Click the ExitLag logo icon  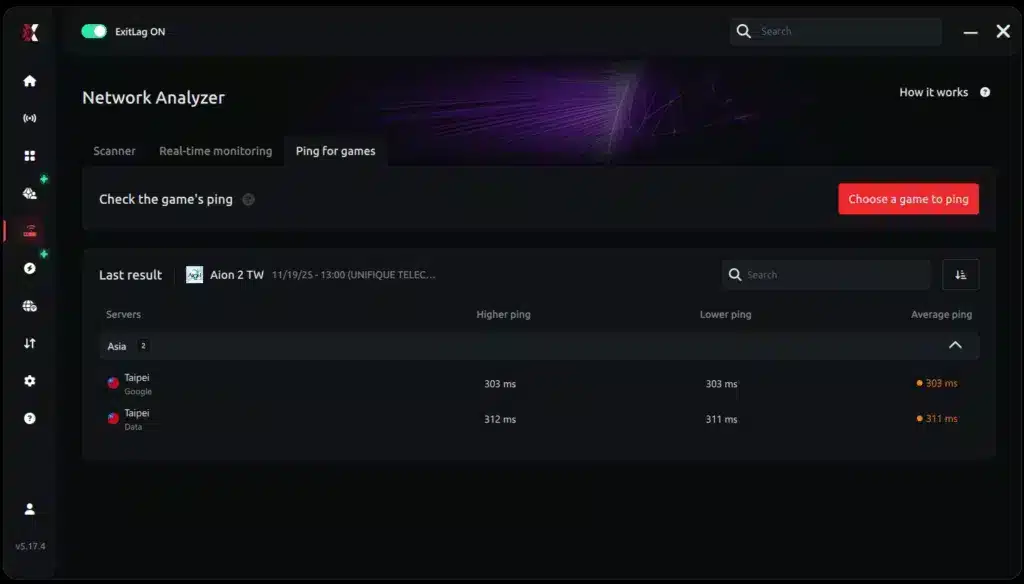[30, 32]
